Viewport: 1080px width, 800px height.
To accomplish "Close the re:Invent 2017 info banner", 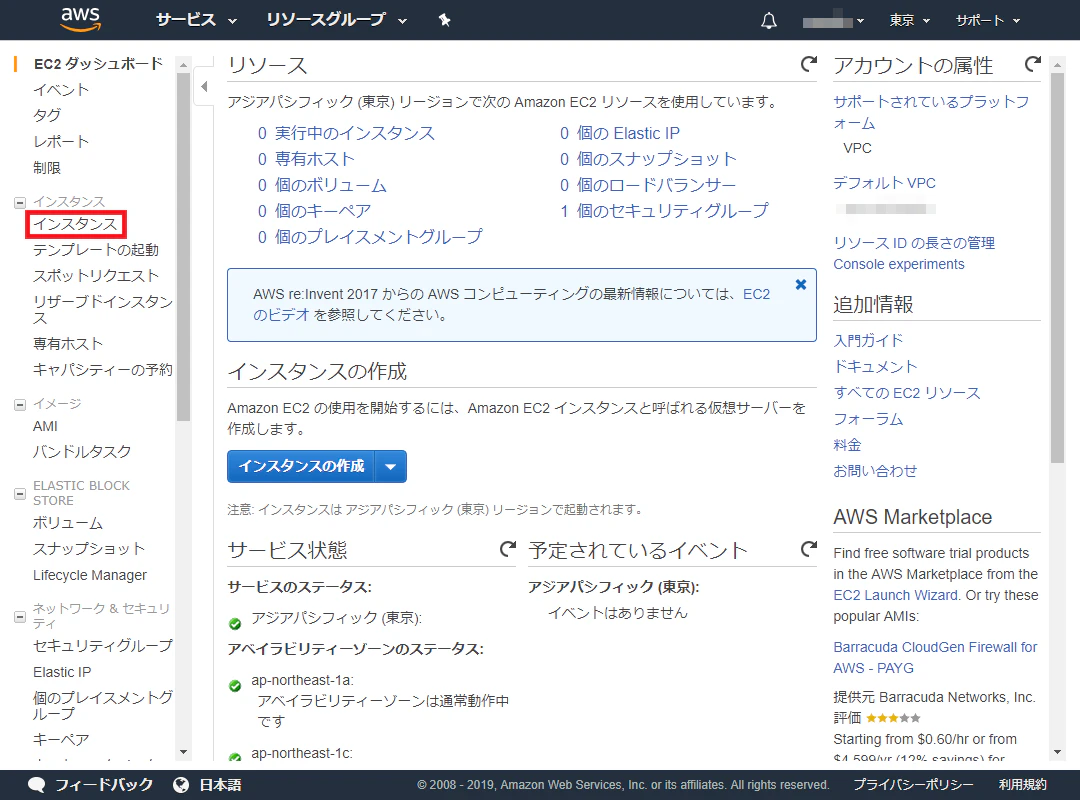I will point(800,285).
